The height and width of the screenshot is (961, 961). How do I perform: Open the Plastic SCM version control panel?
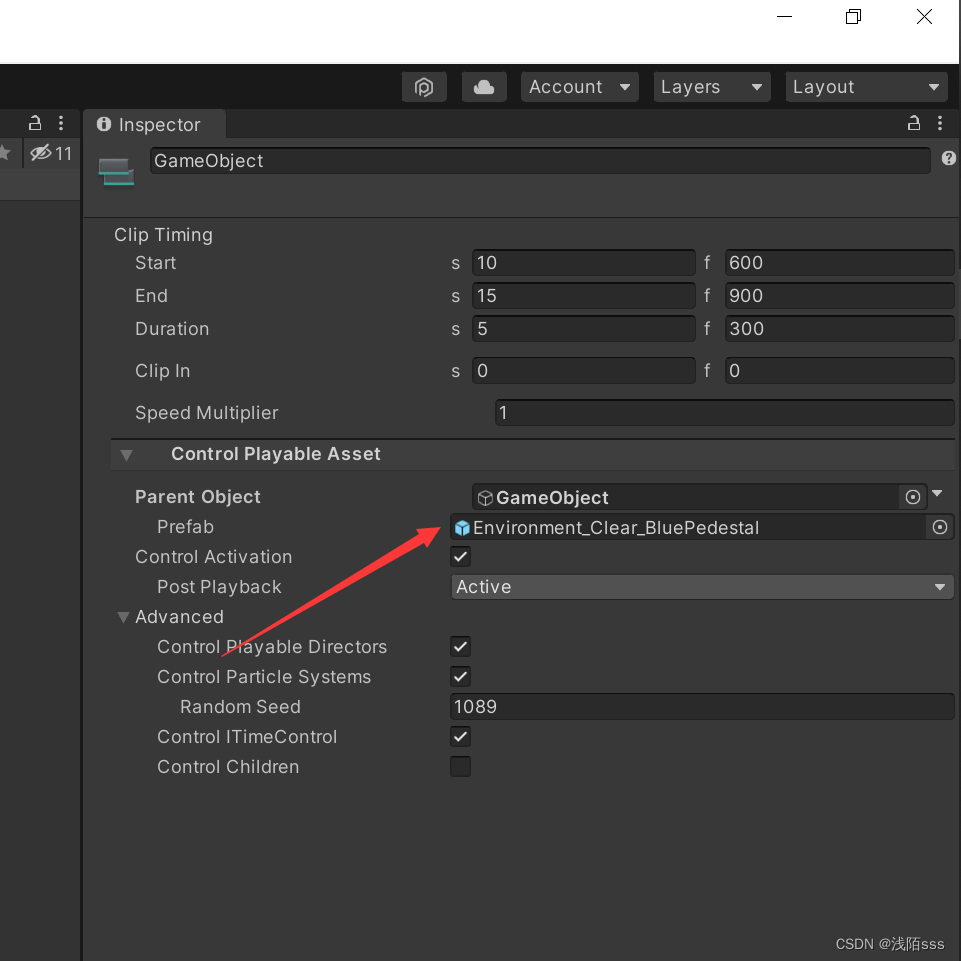tap(424, 87)
